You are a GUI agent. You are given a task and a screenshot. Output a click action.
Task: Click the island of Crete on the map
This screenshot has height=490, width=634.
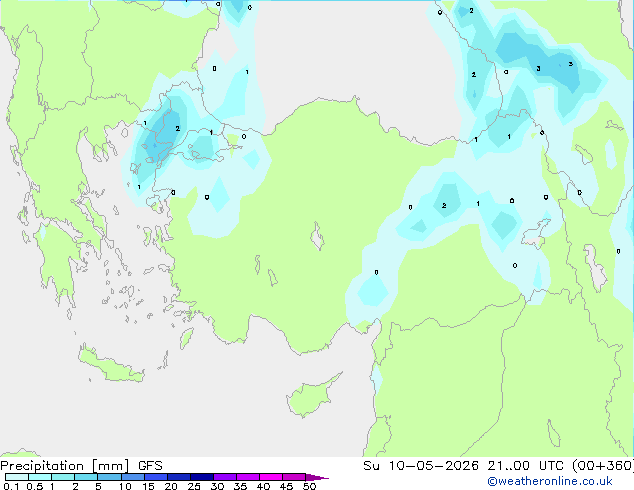pyautogui.click(x=111, y=366)
